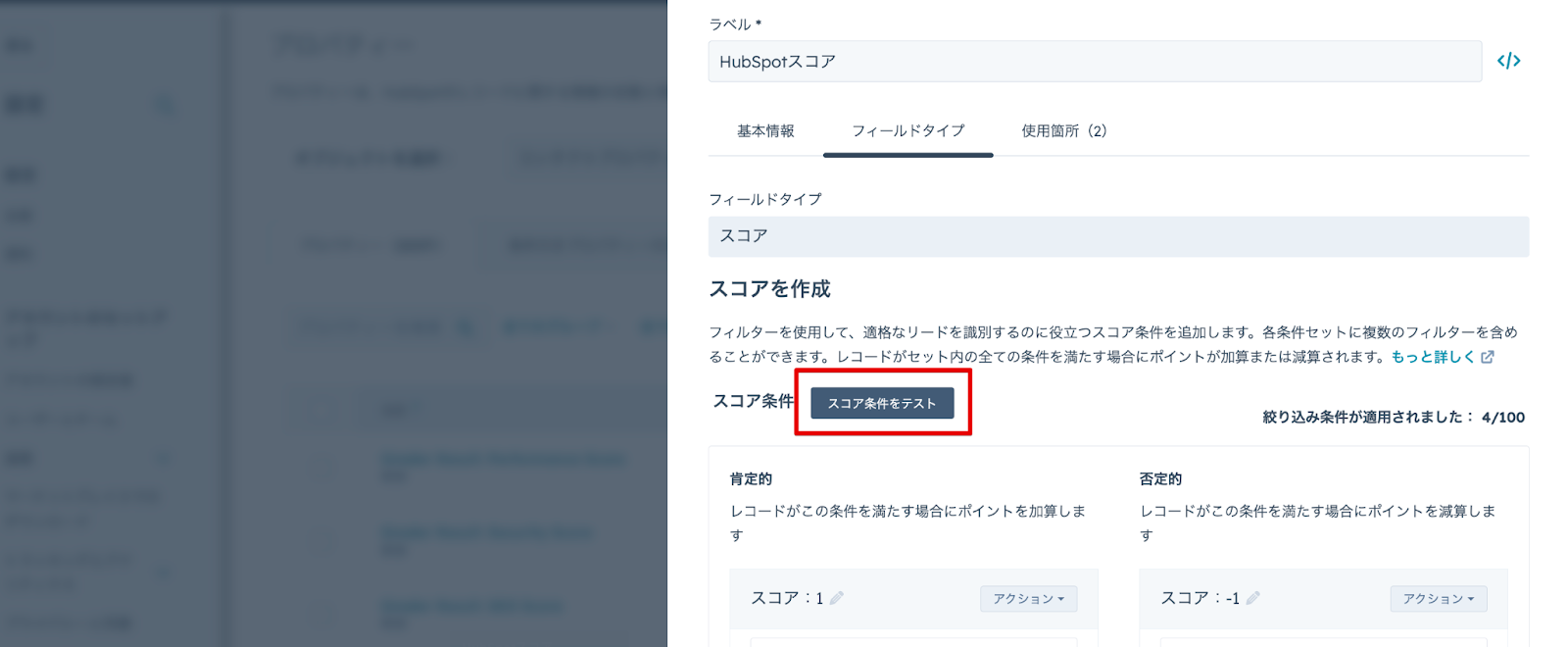The image size is (1568, 647).
Task: Edit positive score pencil icon スコア：1
Action: click(x=836, y=598)
